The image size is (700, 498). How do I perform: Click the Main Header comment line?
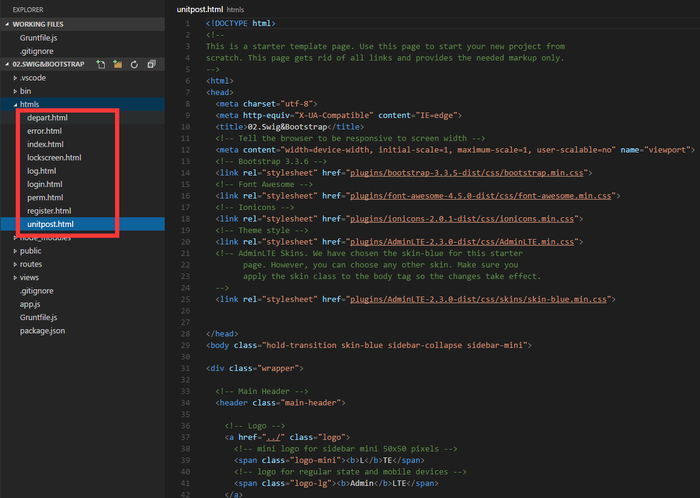[262, 391]
